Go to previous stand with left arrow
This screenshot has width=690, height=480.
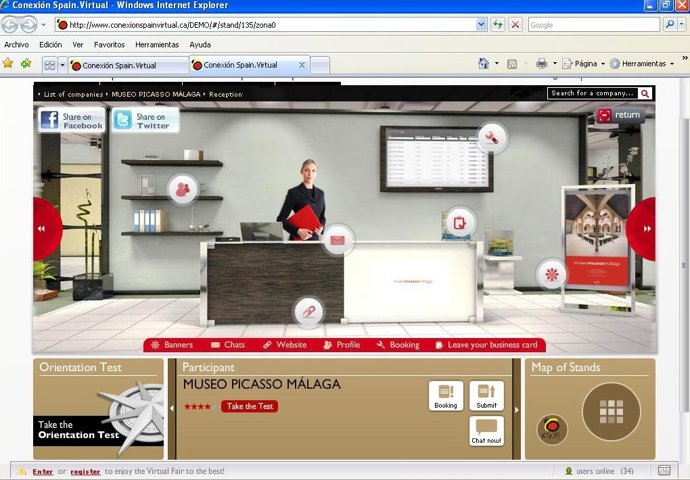[43, 229]
